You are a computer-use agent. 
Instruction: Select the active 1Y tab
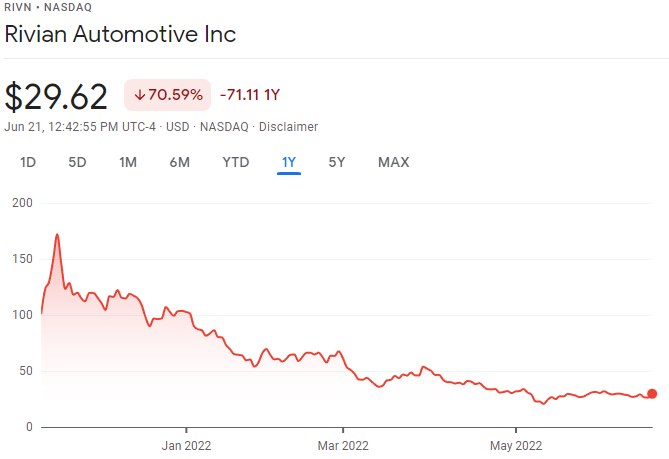coord(289,162)
